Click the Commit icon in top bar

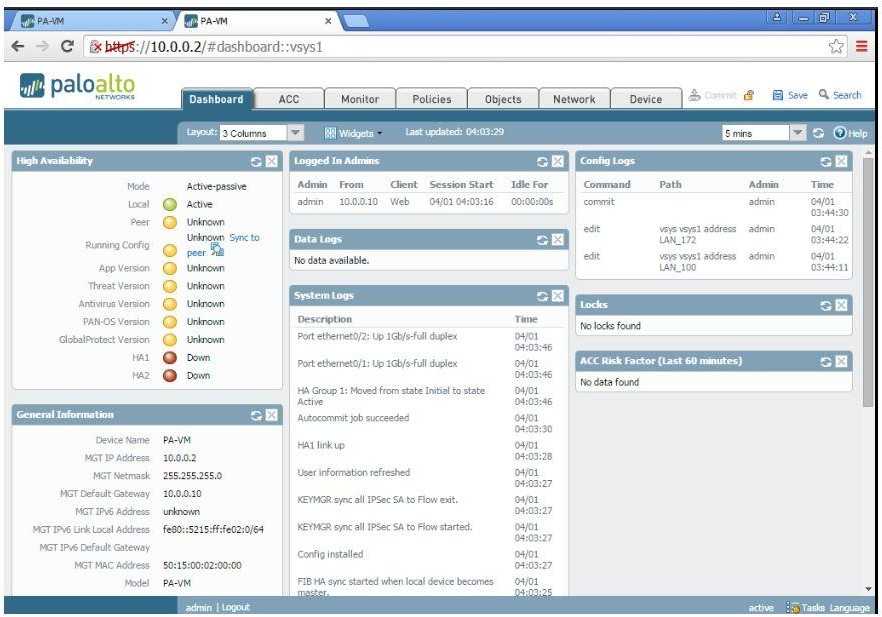pos(695,95)
